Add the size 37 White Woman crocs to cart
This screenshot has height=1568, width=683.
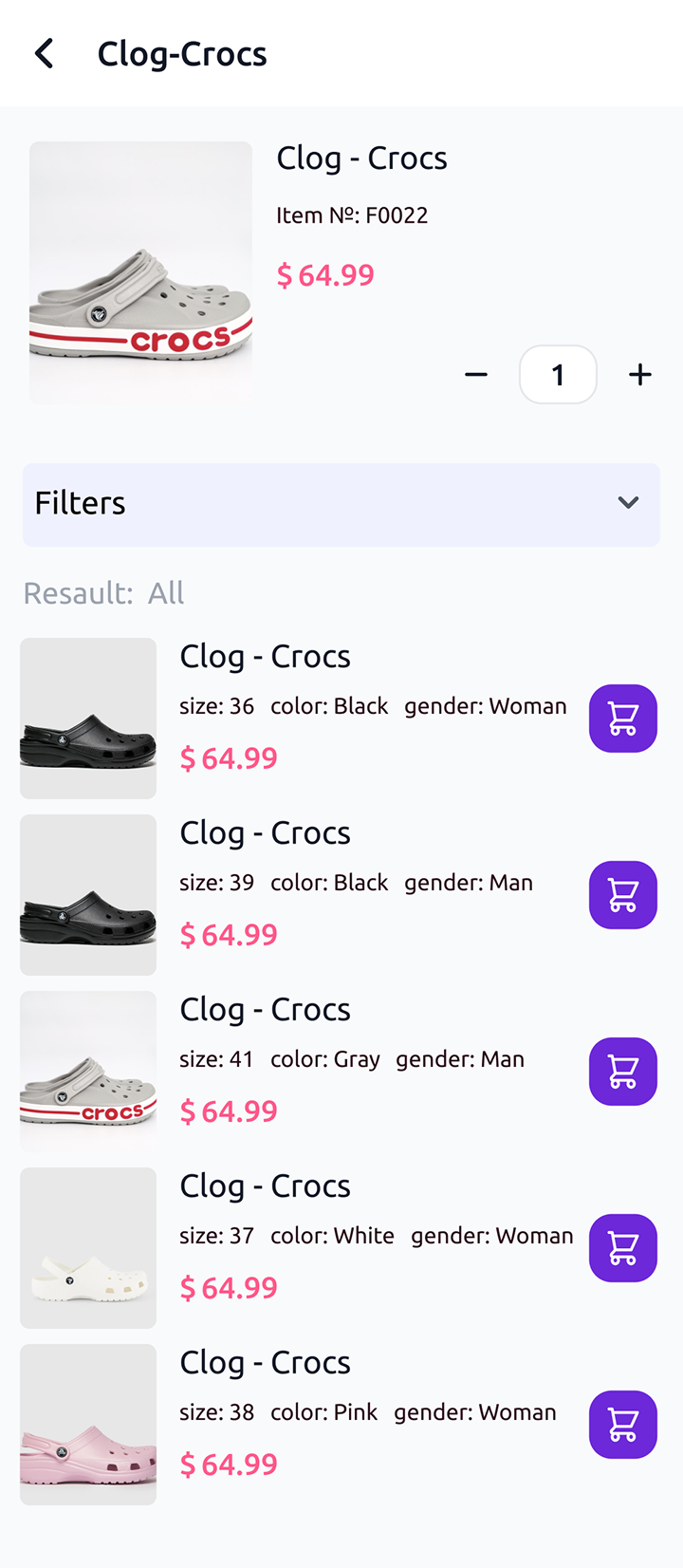(x=622, y=1248)
